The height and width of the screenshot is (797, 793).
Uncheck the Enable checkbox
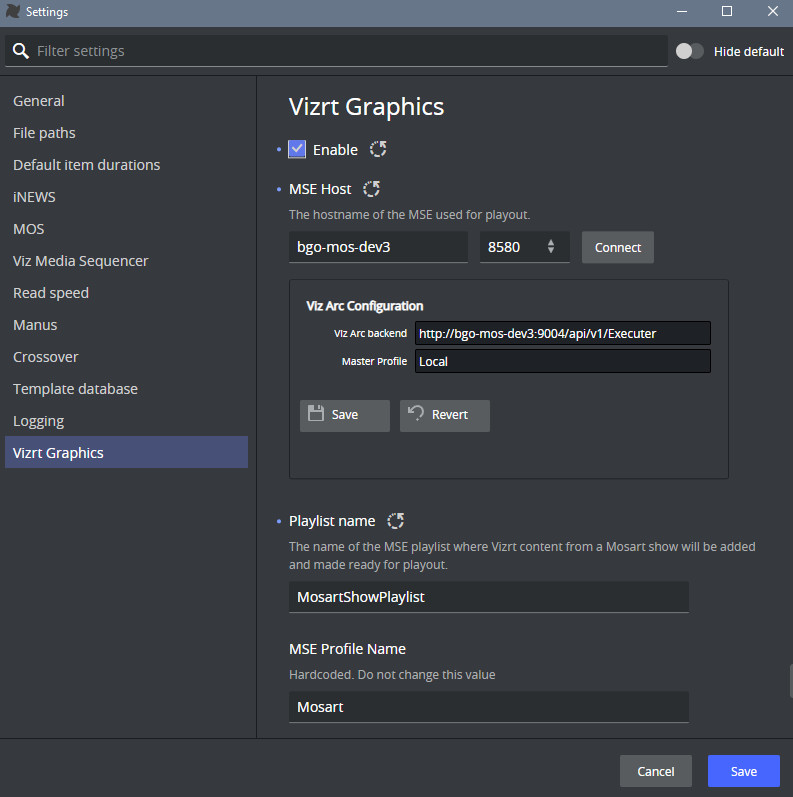pos(297,149)
